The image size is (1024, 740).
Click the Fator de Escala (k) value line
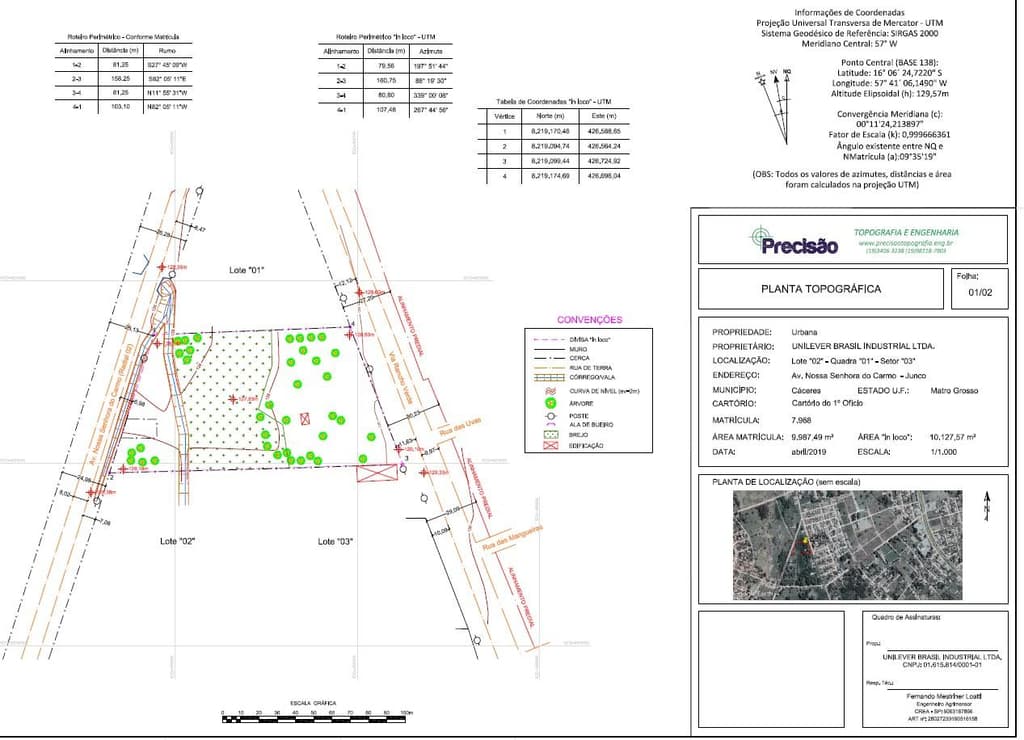pos(889,135)
